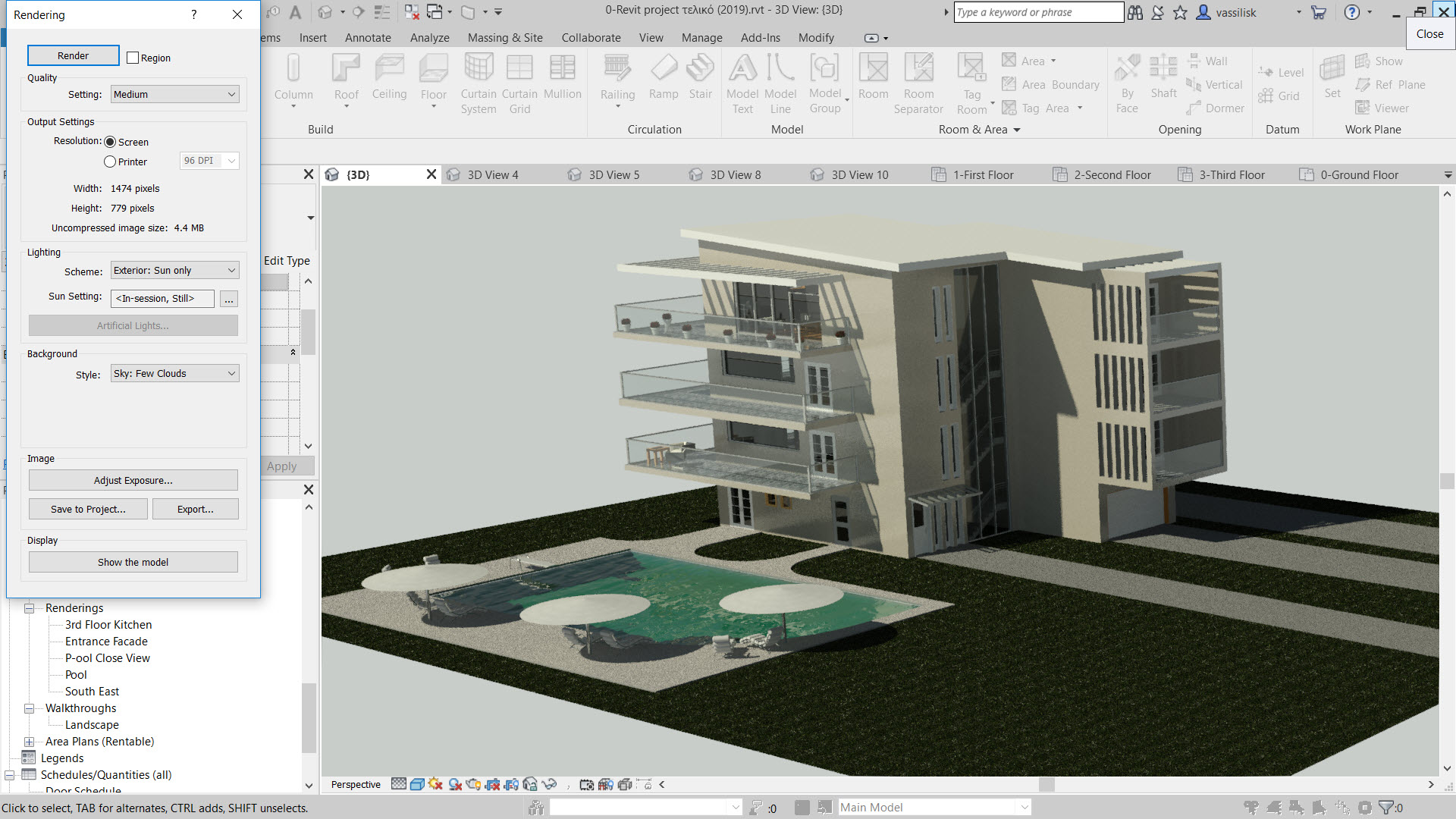Screen dimensions: 1456x819
Task: Click Show the model button
Action: coord(133,562)
